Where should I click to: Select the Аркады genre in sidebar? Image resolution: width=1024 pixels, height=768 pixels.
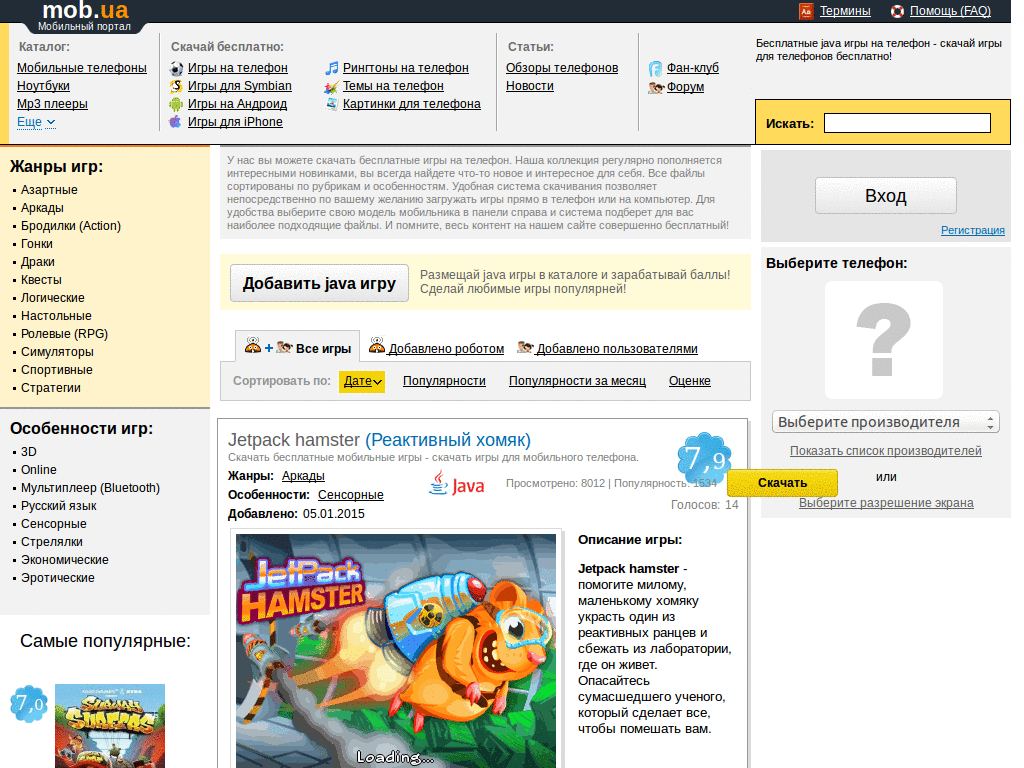42,208
